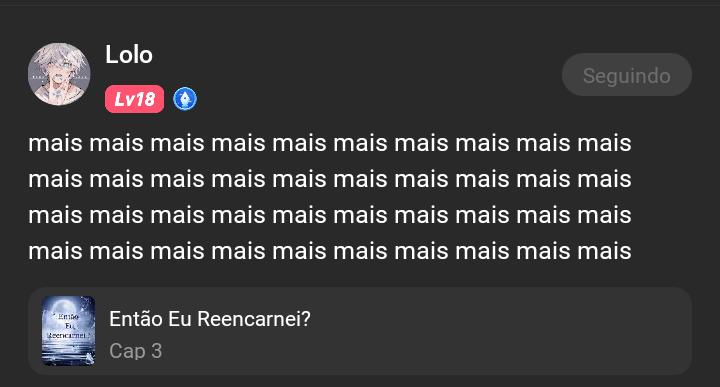
Task: Click the final word mais in the comment
Action: (x=604, y=252)
